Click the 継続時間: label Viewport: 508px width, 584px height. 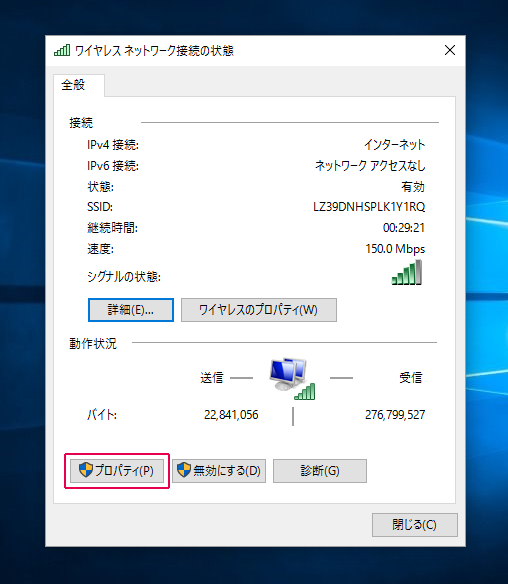[112, 228]
